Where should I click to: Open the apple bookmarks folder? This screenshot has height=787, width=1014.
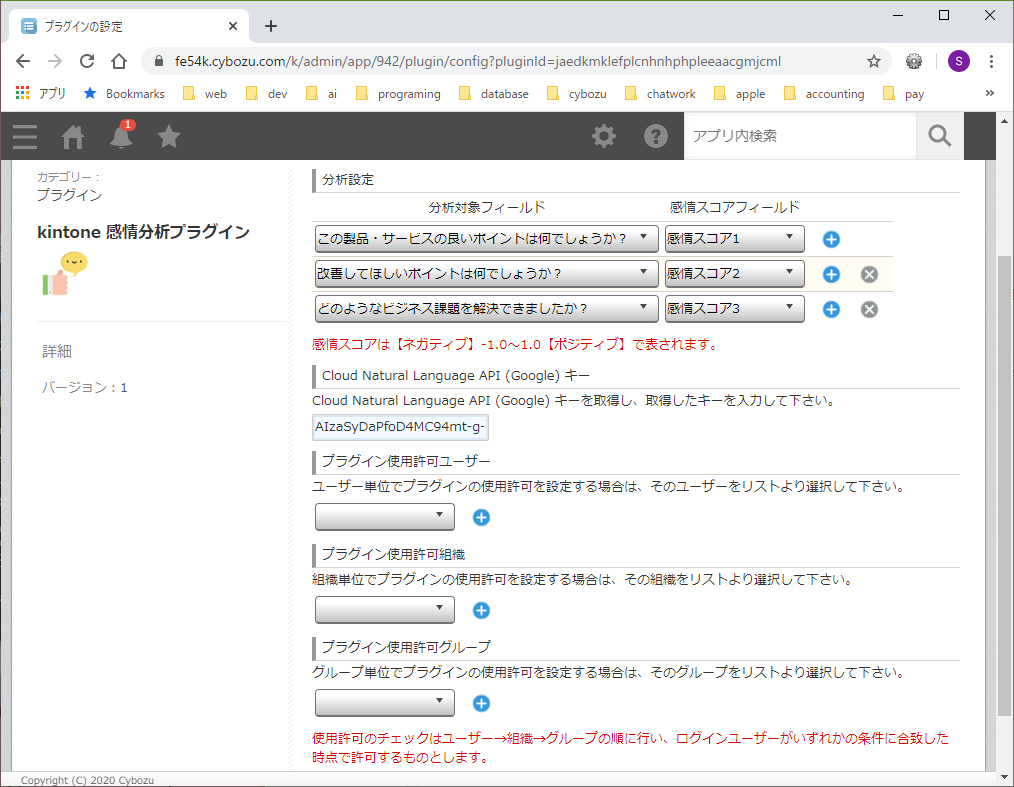739,94
